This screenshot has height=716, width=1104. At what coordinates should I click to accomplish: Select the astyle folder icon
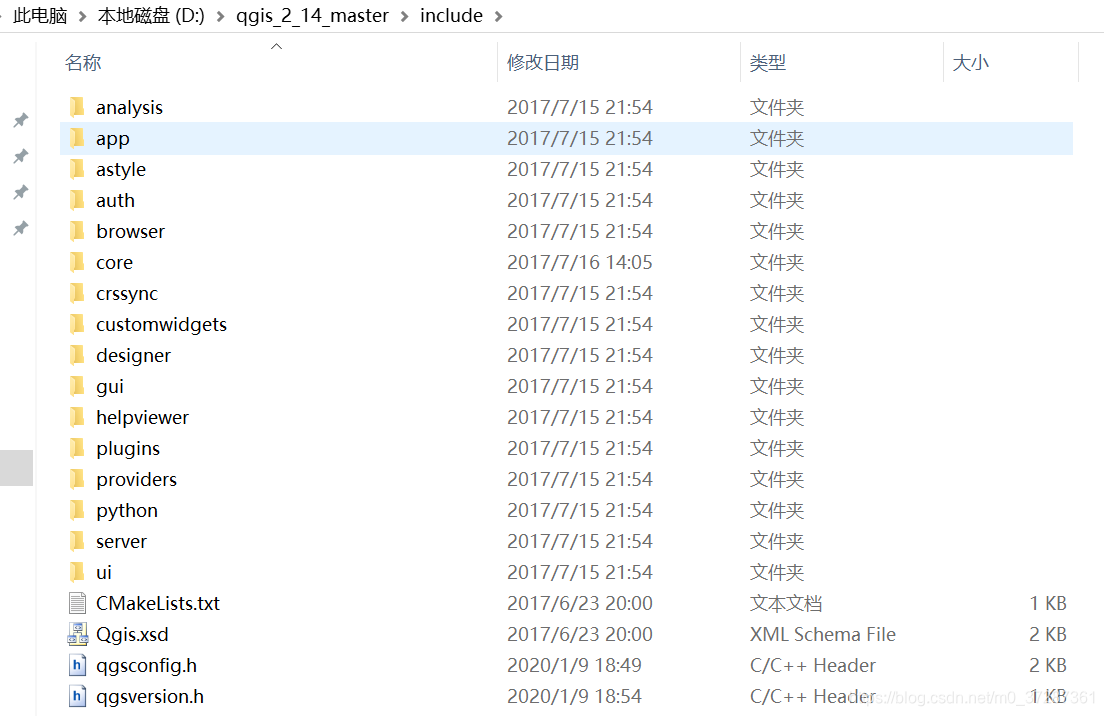coord(77,169)
